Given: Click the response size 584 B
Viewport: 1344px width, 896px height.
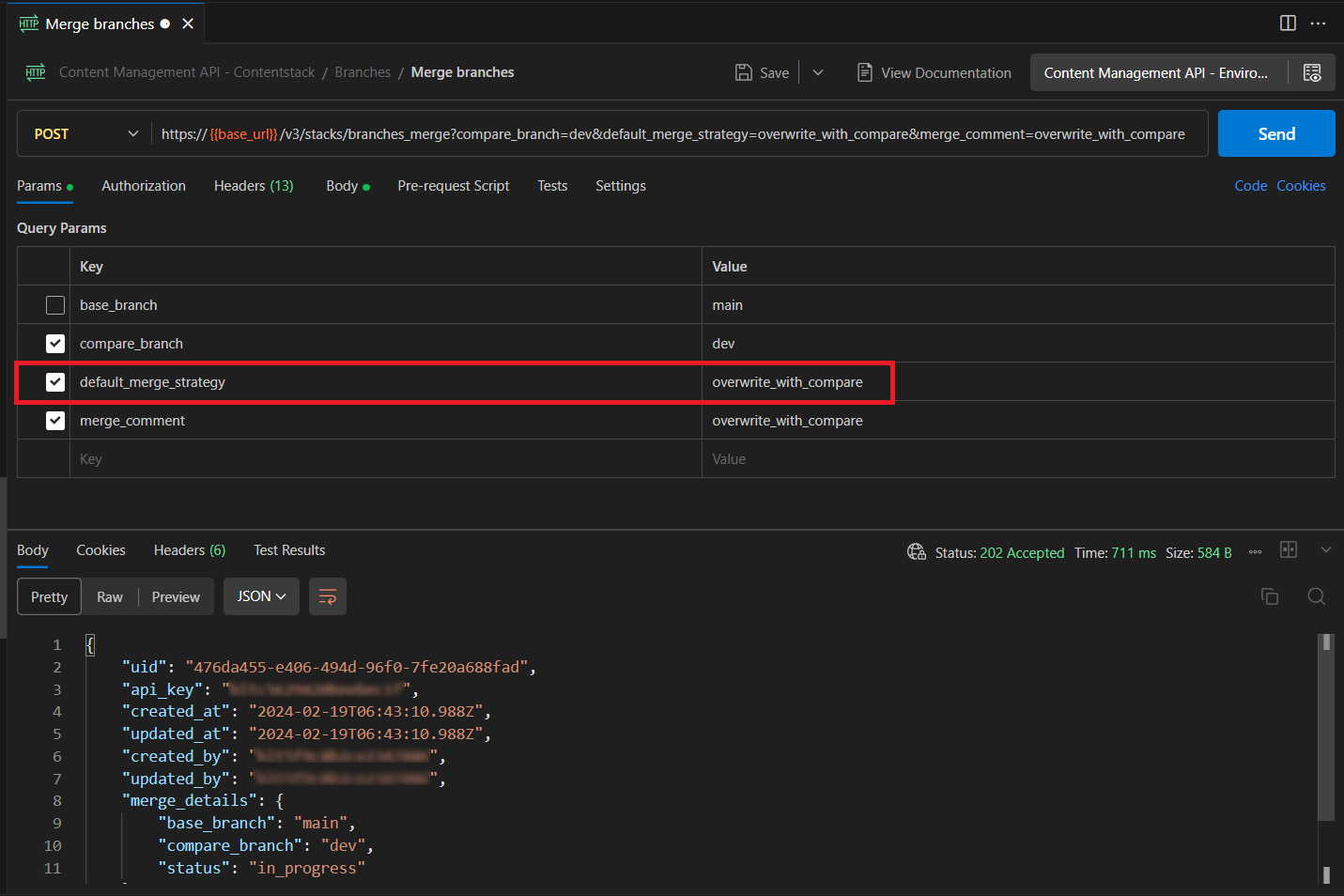Looking at the screenshot, I should pos(1214,553).
